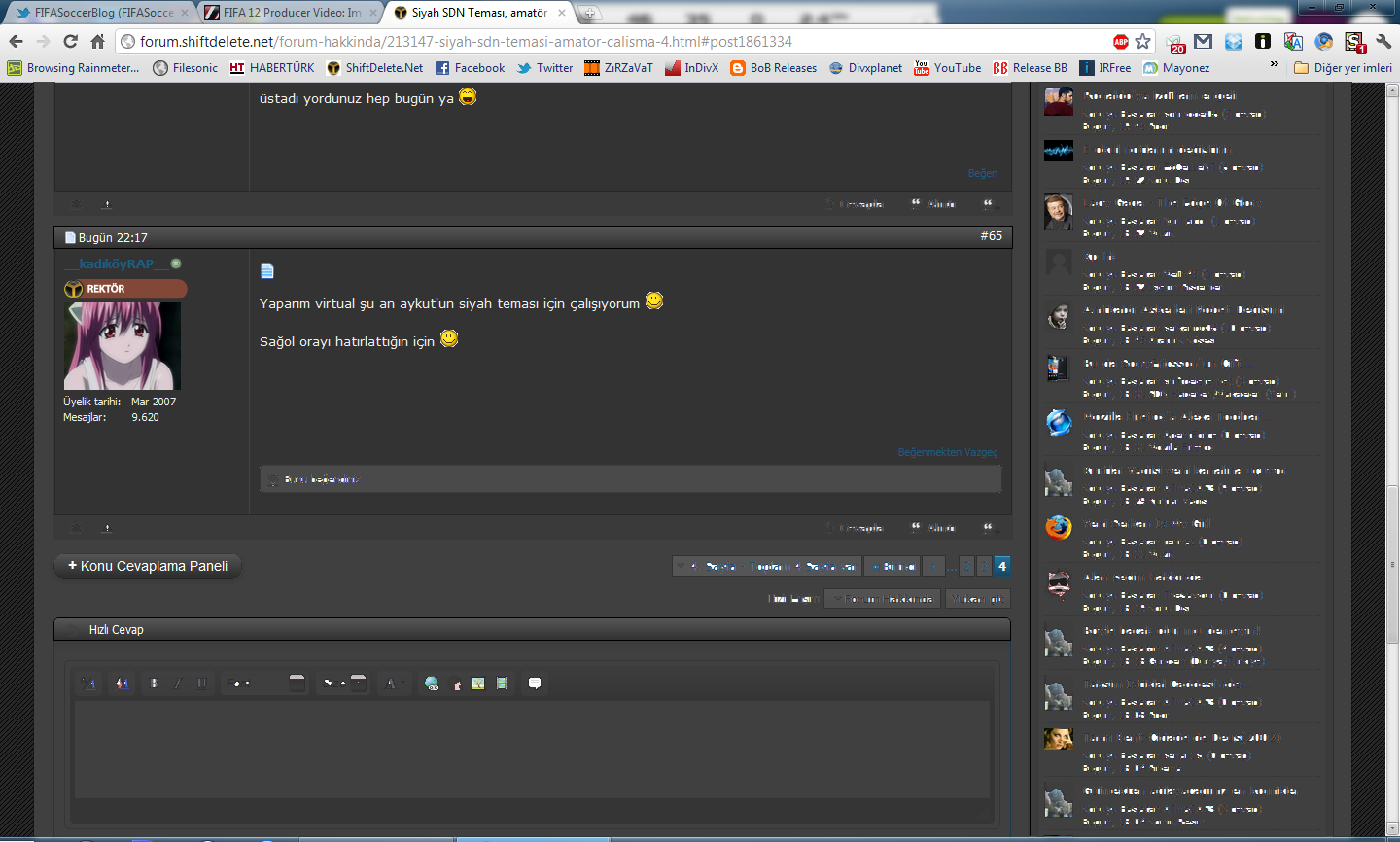The image size is (1400, 842).
Task: Go to current page 4 in pagination
Action: pyautogui.click(x=1002, y=566)
